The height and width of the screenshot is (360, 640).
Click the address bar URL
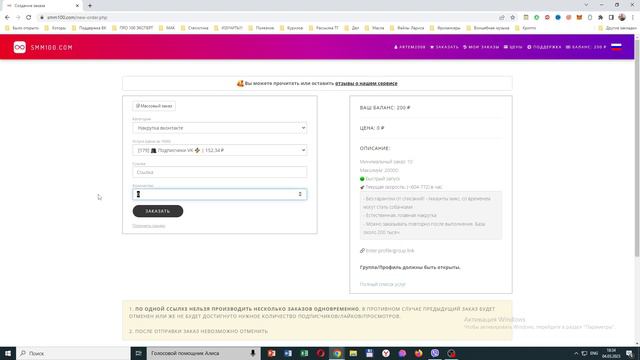pyautogui.click(x=77, y=18)
